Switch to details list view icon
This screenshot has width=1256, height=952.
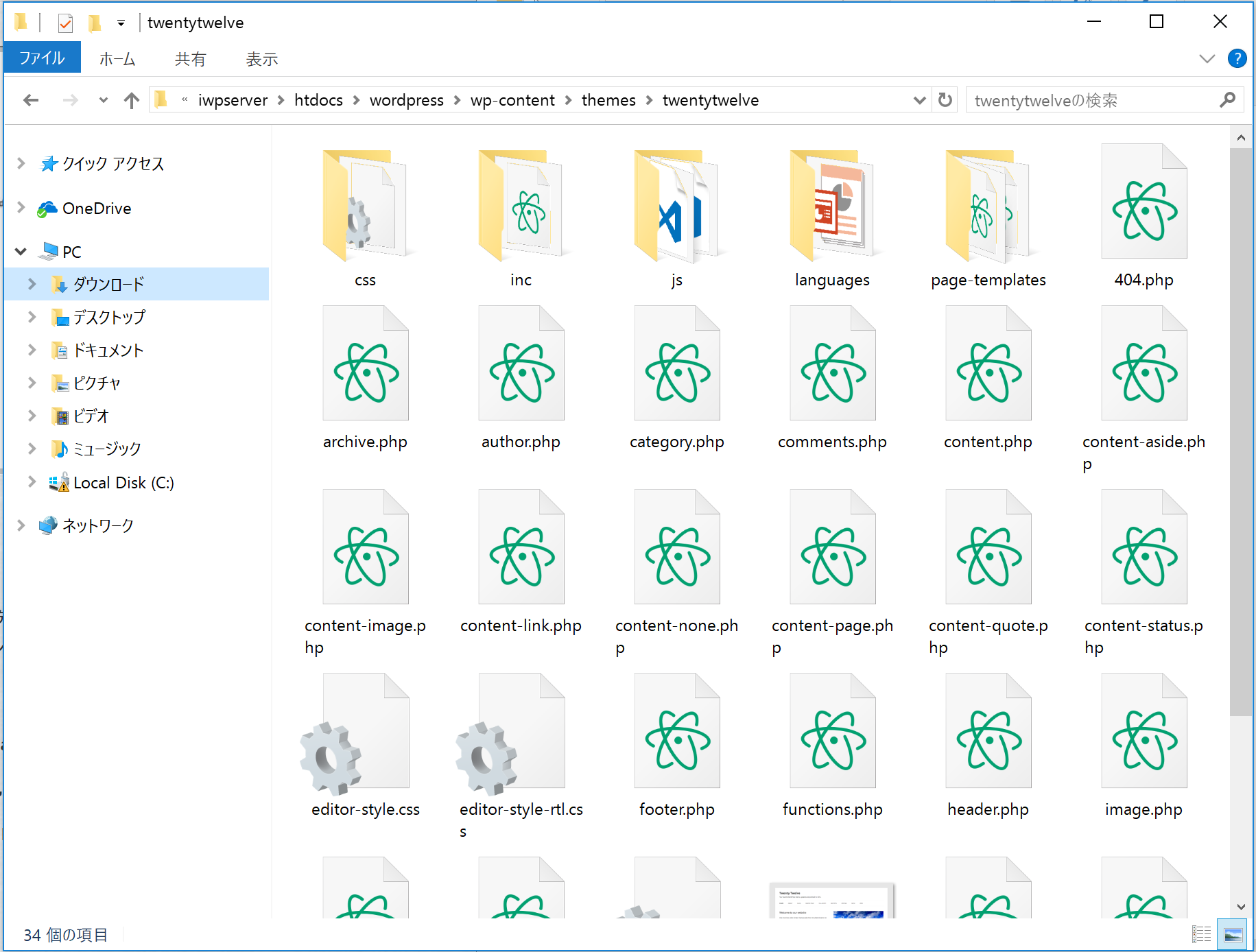(x=1201, y=934)
